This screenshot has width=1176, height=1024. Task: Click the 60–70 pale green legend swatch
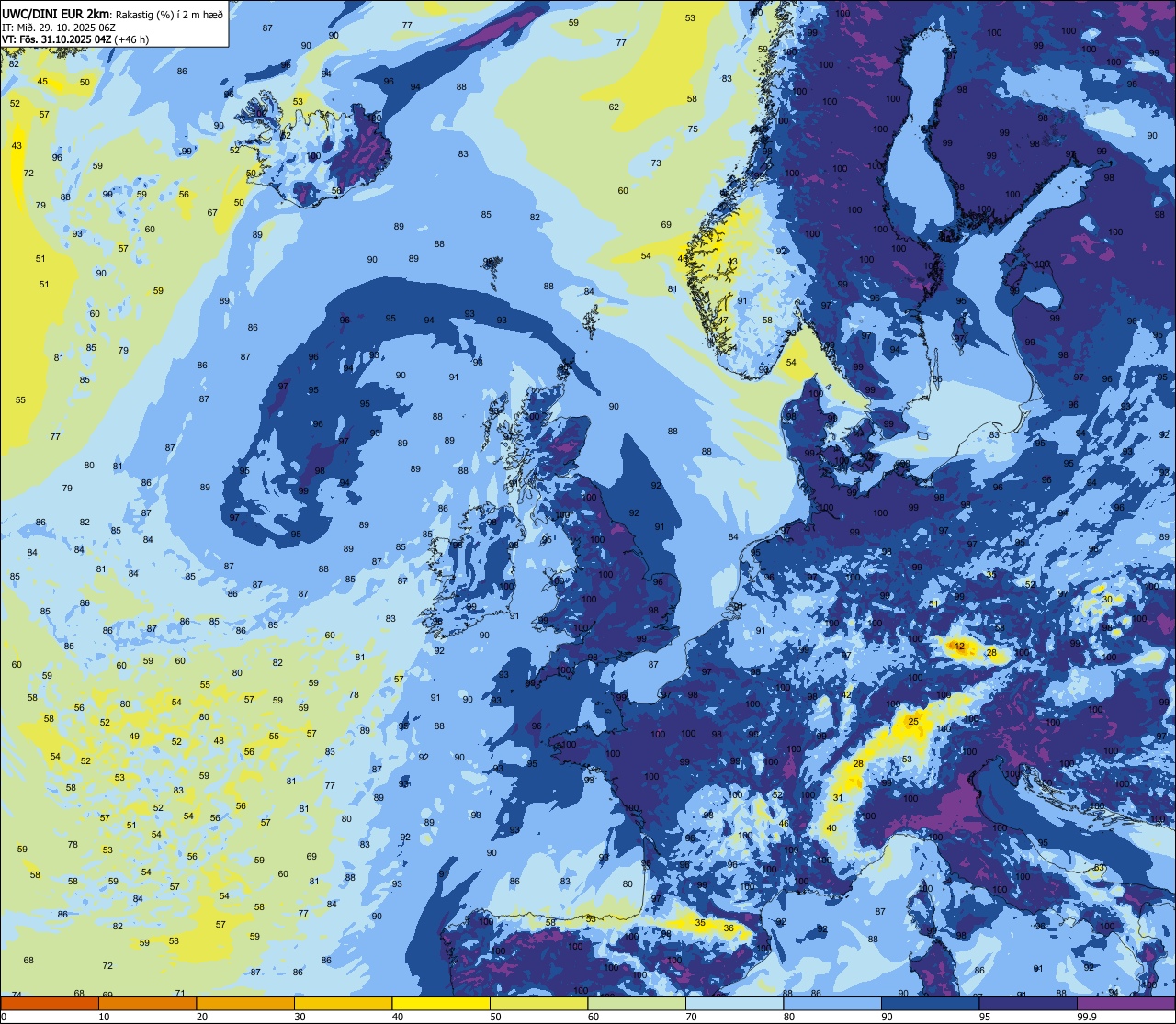point(636,1003)
